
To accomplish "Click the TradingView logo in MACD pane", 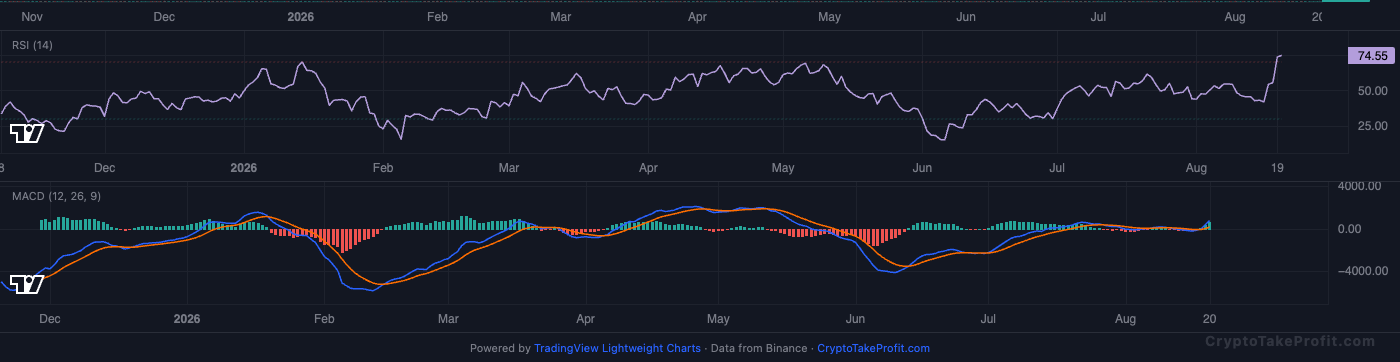I will click(26, 285).
